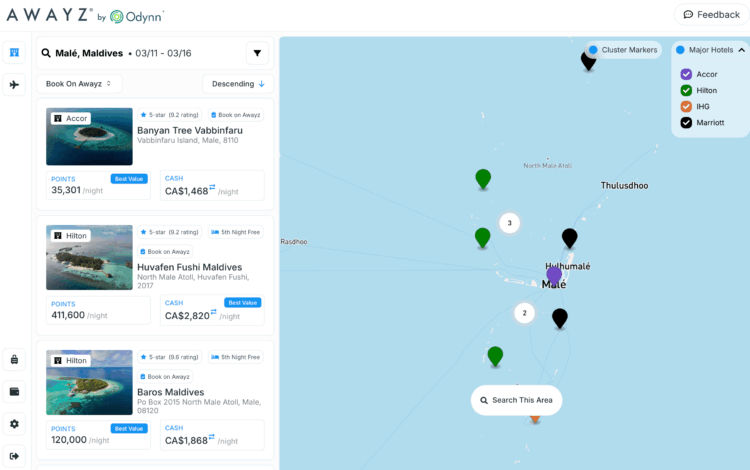Image resolution: width=750 pixels, height=470 pixels.
Task: Open the Baros Maldives hotel thumbnail
Action: coord(89,382)
